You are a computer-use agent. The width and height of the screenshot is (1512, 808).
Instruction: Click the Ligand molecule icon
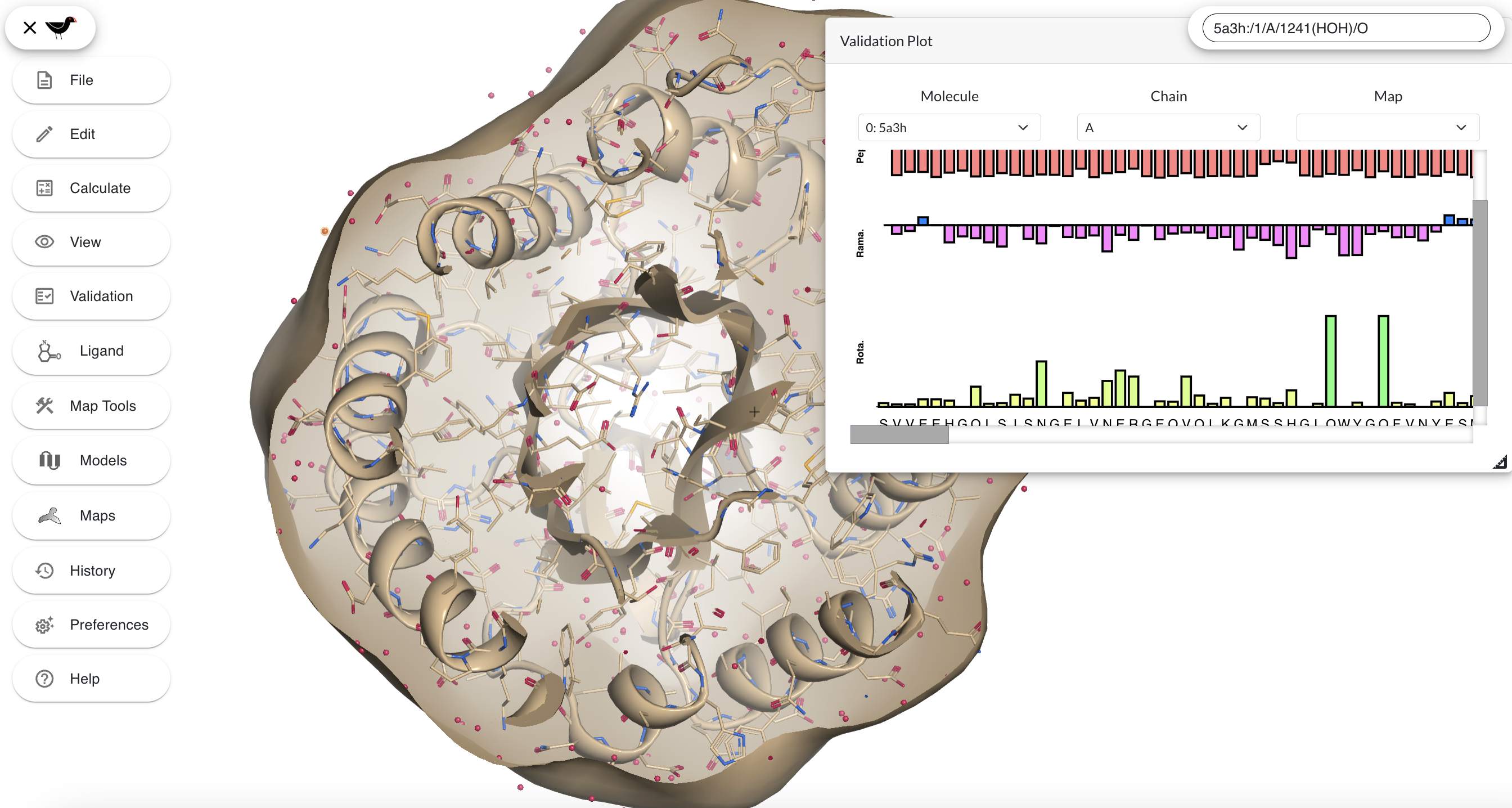pyautogui.click(x=49, y=351)
